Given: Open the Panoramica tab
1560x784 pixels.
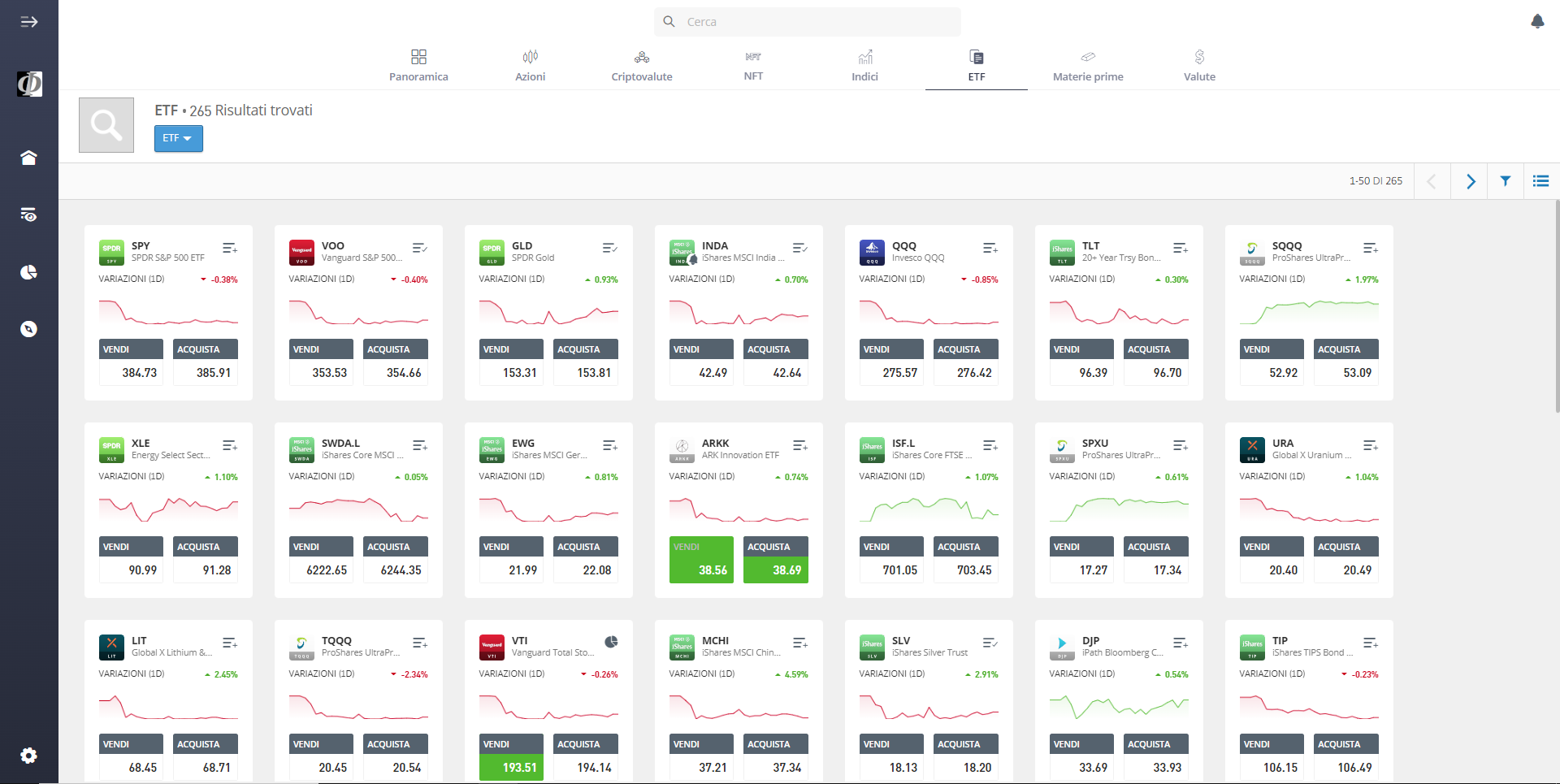Looking at the screenshot, I should 418,66.
